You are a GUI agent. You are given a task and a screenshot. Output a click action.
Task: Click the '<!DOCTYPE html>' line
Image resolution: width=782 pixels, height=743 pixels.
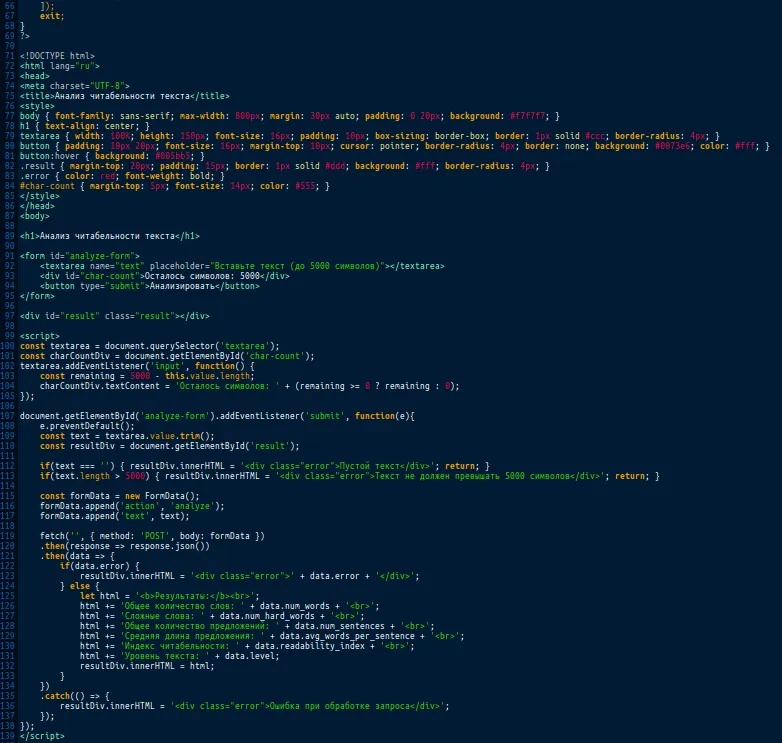coord(57,56)
